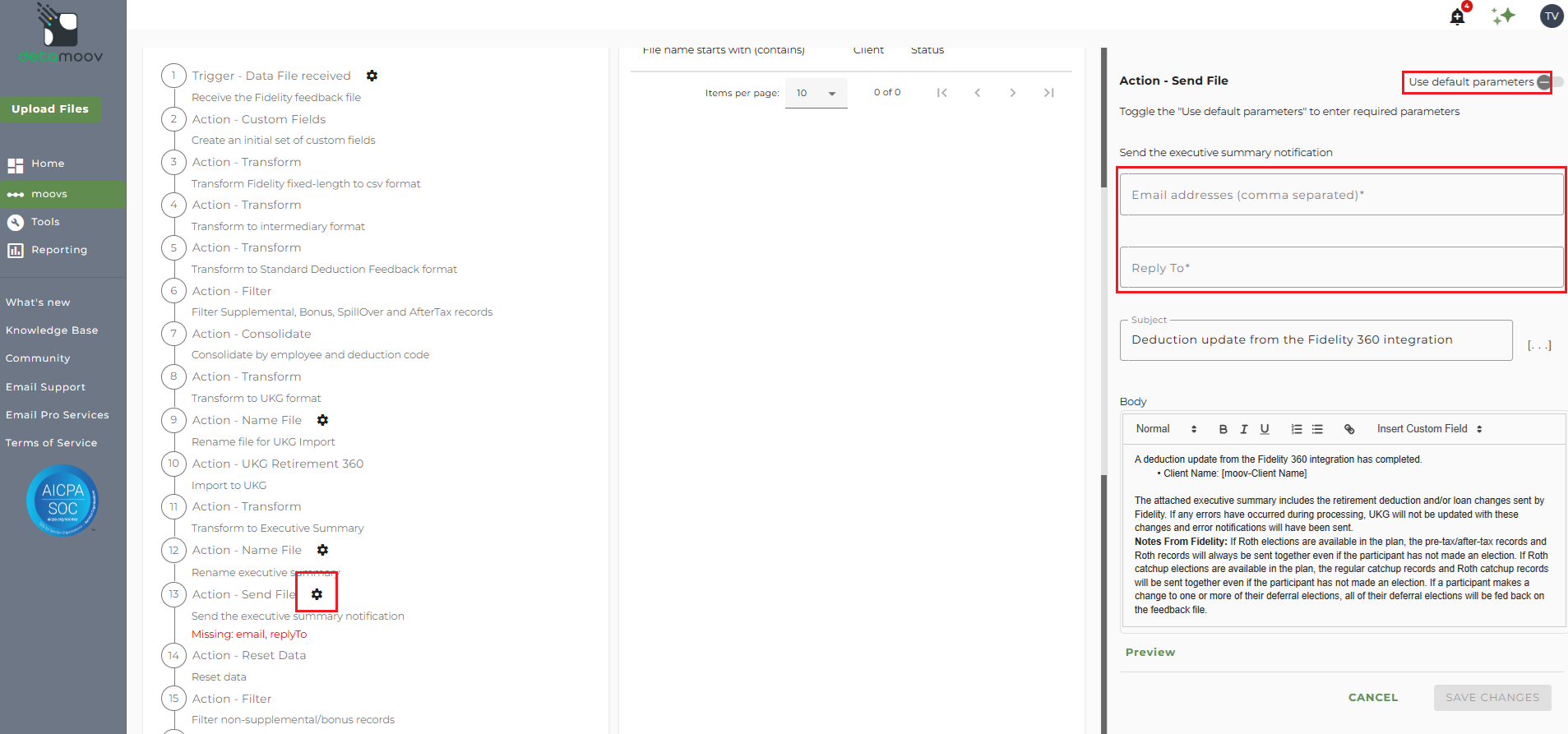Image resolution: width=1568 pixels, height=734 pixels.
Task: Click the Preview link
Action: point(1150,653)
